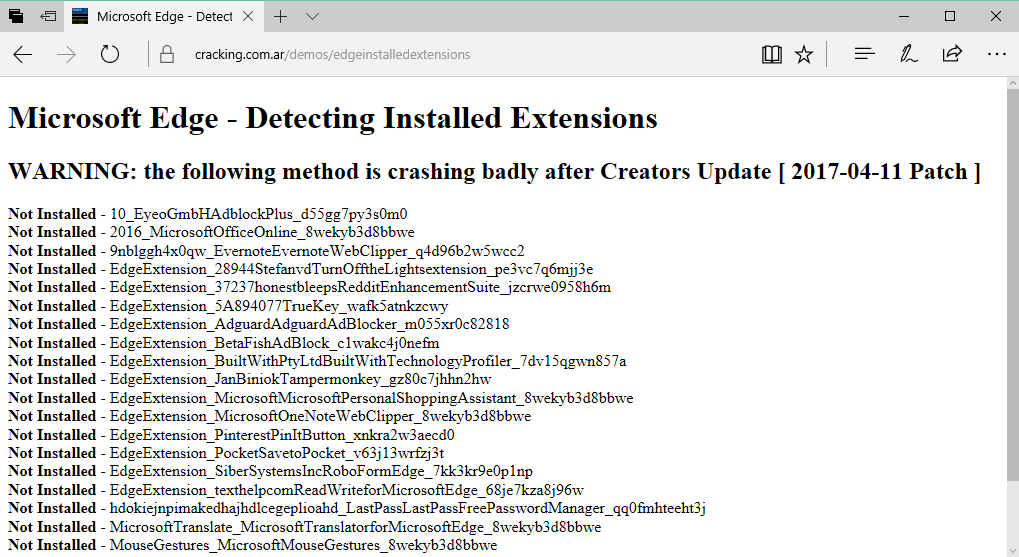Open Settings and more ellipsis menu

996,55
